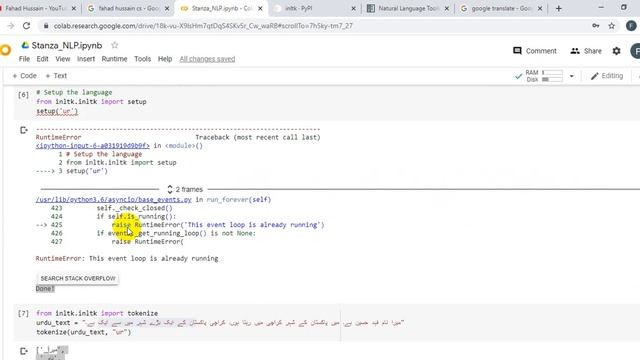Click the Disk usage bar
The height and width of the screenshot is (360, 640).
[x=552, y=79]
